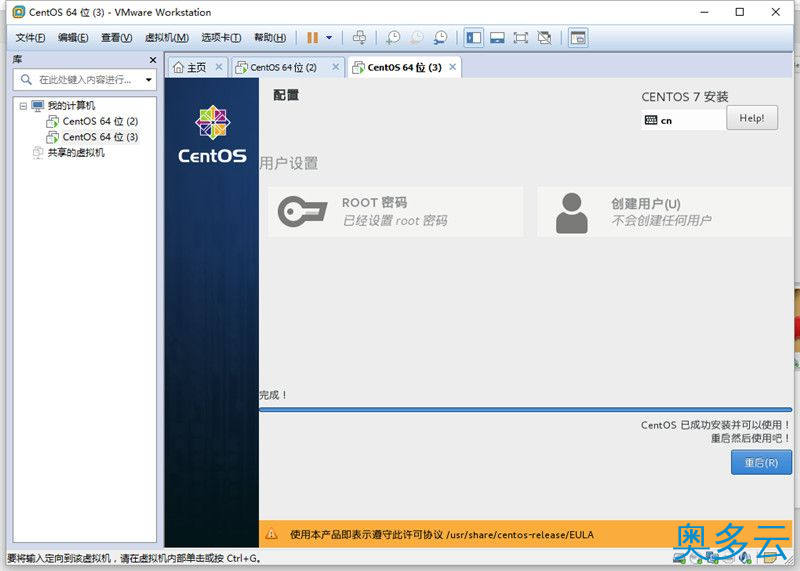Click the user silhouette icon

point(571,213)
